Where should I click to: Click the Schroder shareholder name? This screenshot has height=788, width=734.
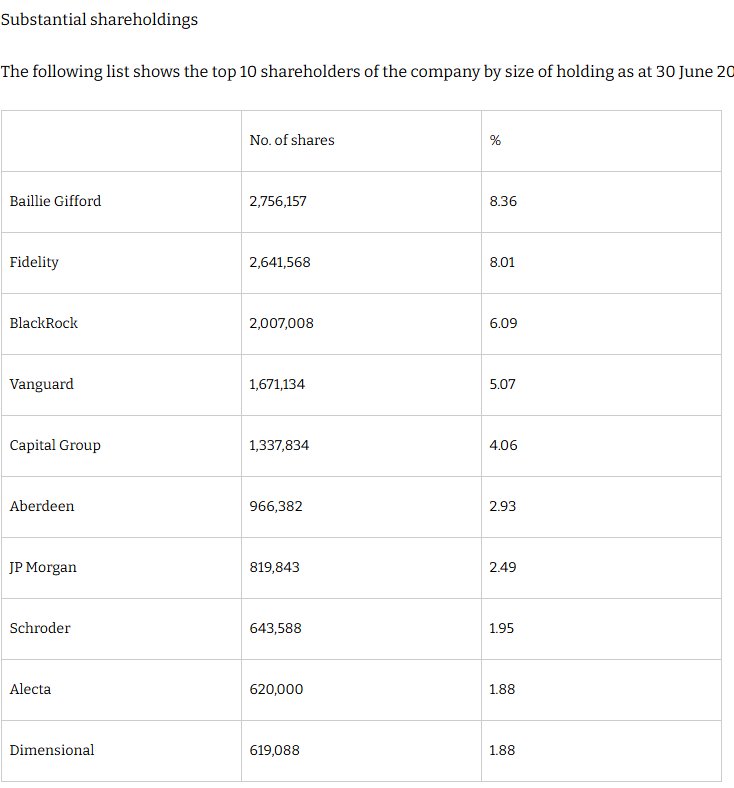pos(40,628)
